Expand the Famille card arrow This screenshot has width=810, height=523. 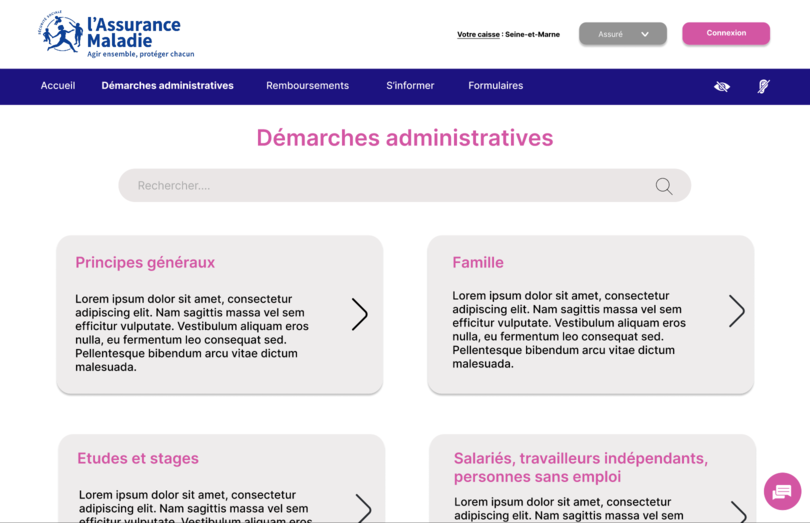point(737,311)
